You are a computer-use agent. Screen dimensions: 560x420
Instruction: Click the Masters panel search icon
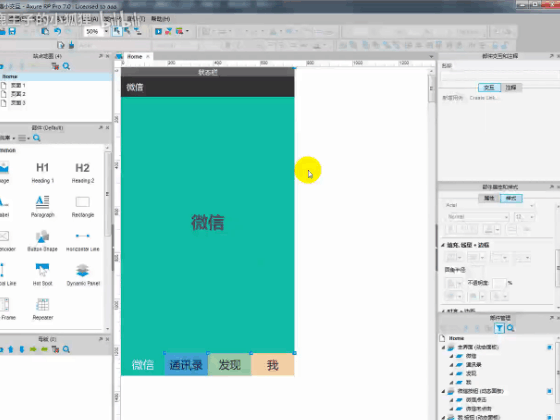(66, 349)
